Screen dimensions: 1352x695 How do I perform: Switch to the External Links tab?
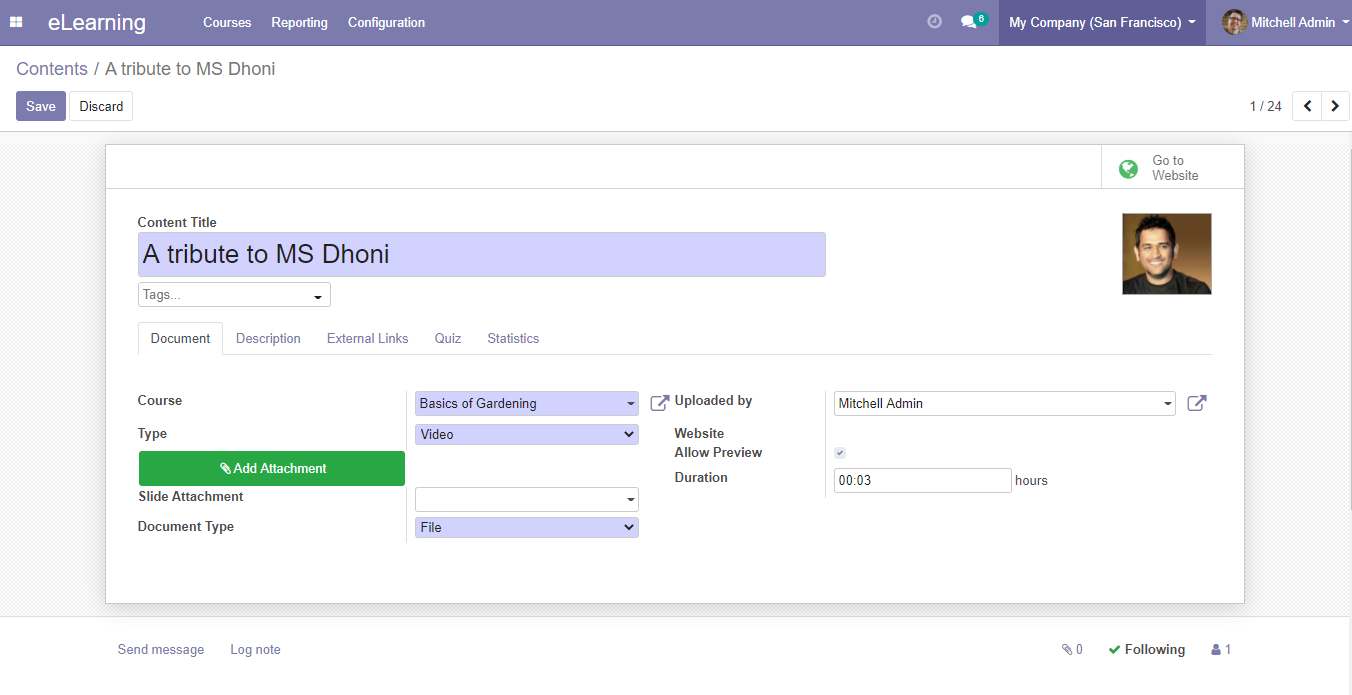[367, 339]
